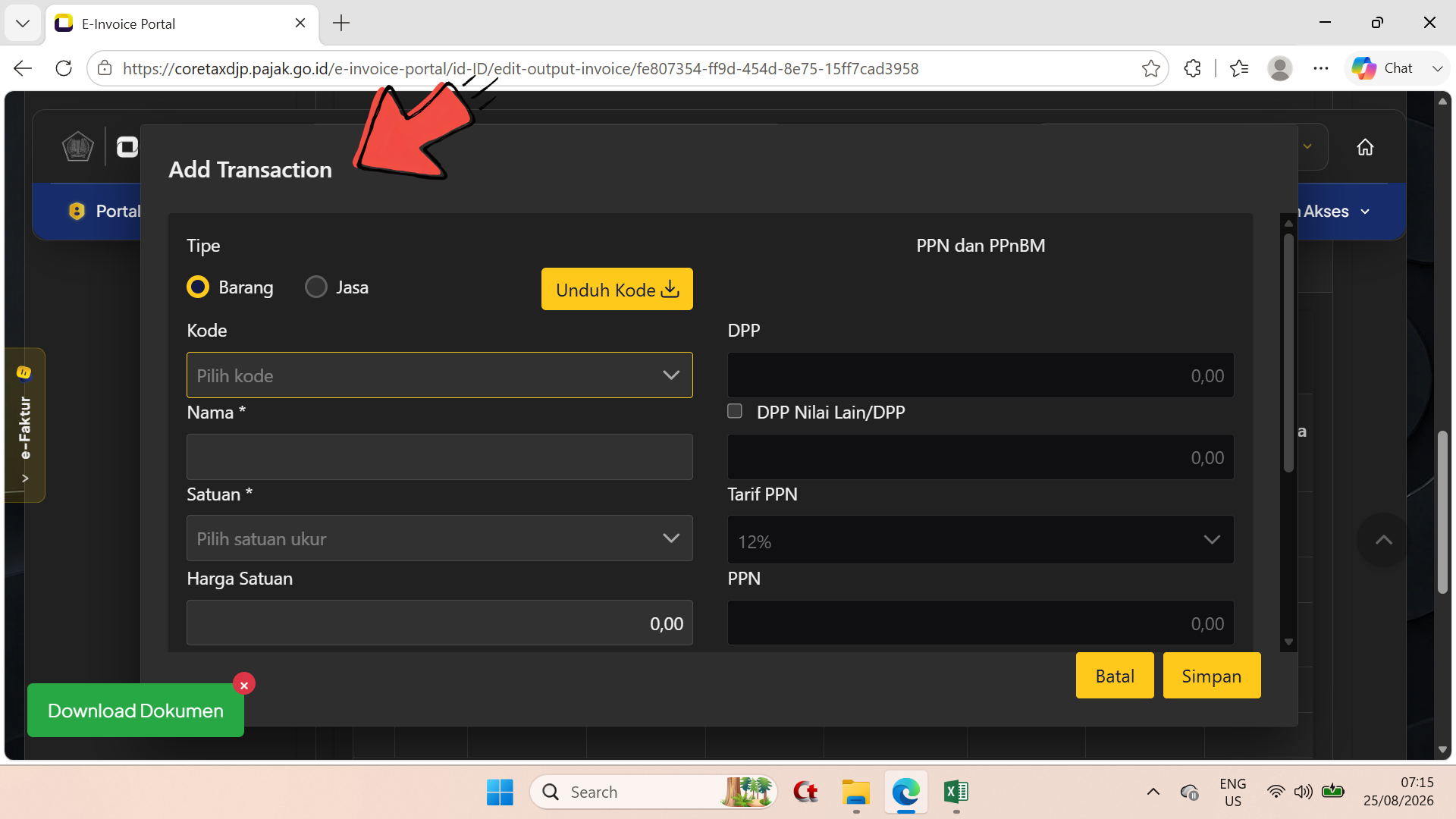Click the garuda emblem logo
This screenshot has width=1456, height=819.
[77, 146]
